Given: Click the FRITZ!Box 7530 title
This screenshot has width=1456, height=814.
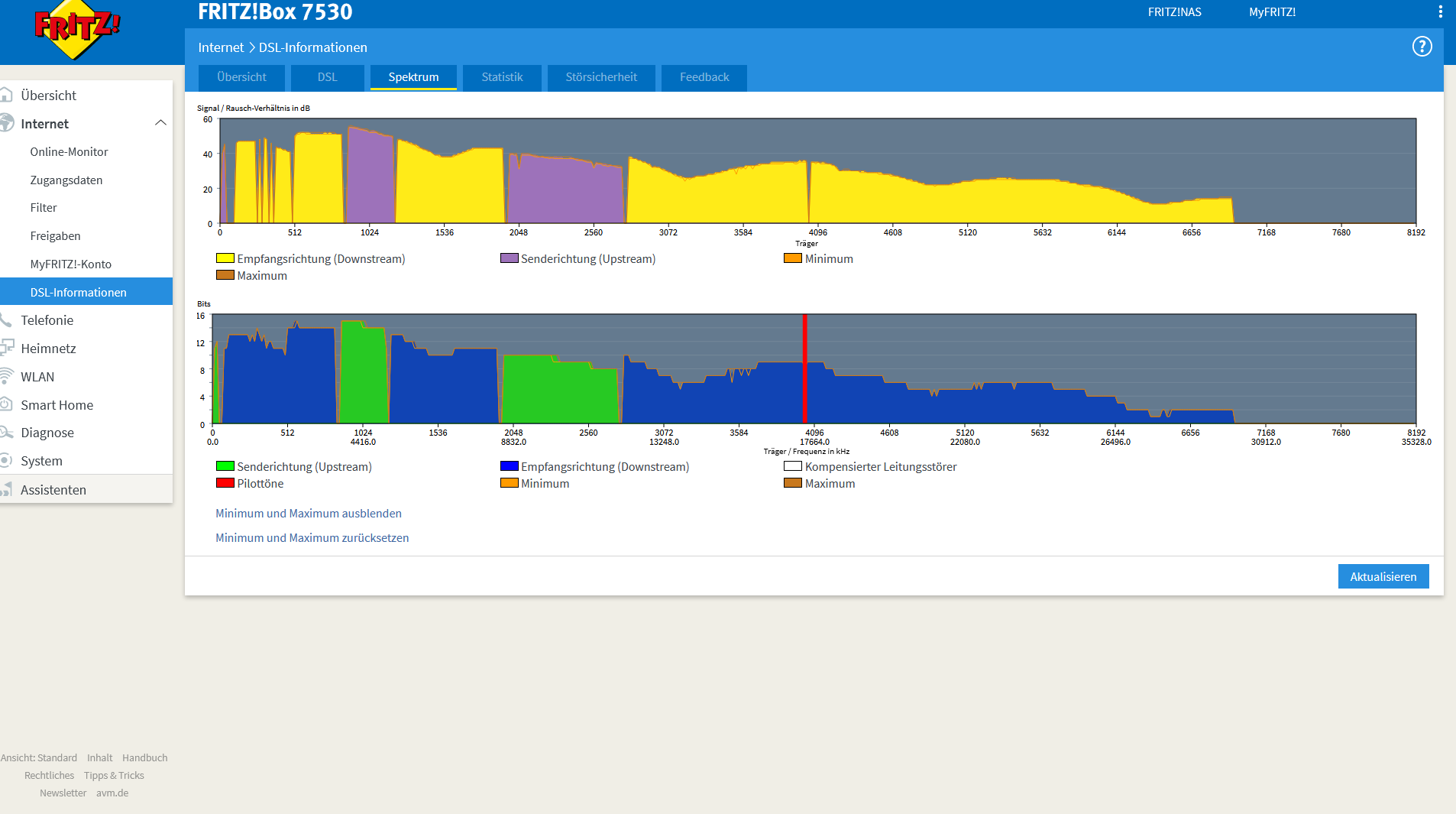Looking at the screenshot, I should point(275,12).
